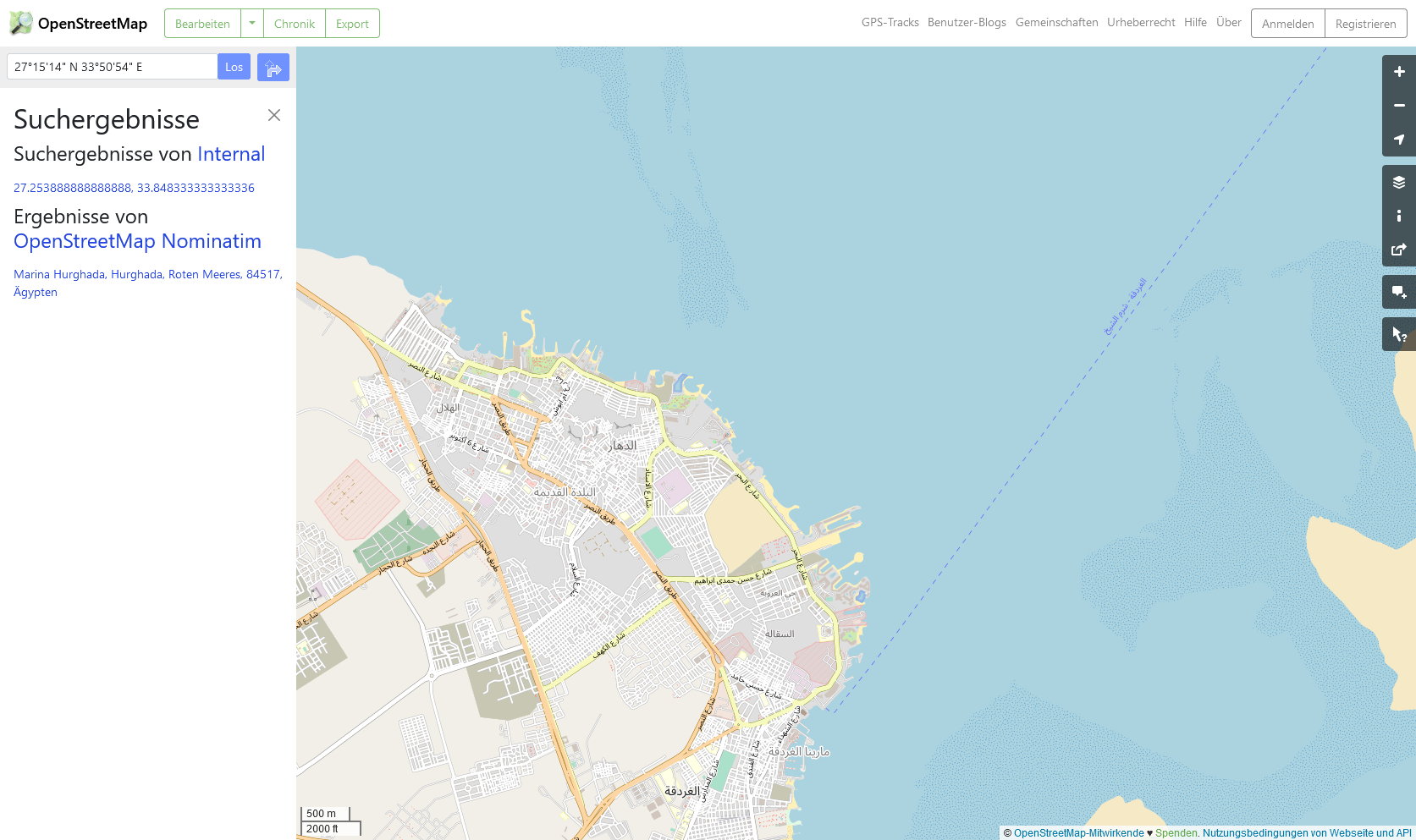Open the directions routing icon
This screenshot has height=840, width=1416.
[x=273, y=68]
